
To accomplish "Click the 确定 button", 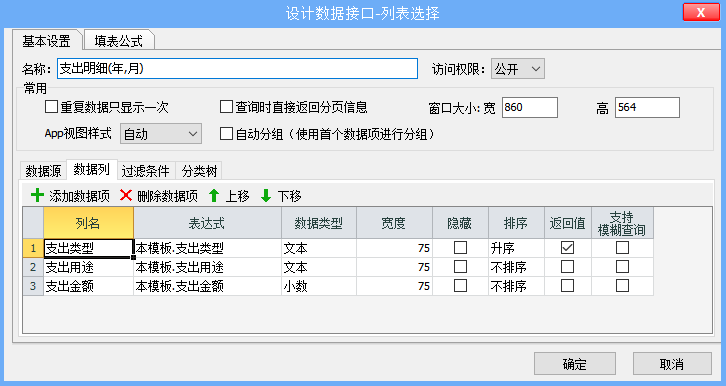I will click(575, 364).
